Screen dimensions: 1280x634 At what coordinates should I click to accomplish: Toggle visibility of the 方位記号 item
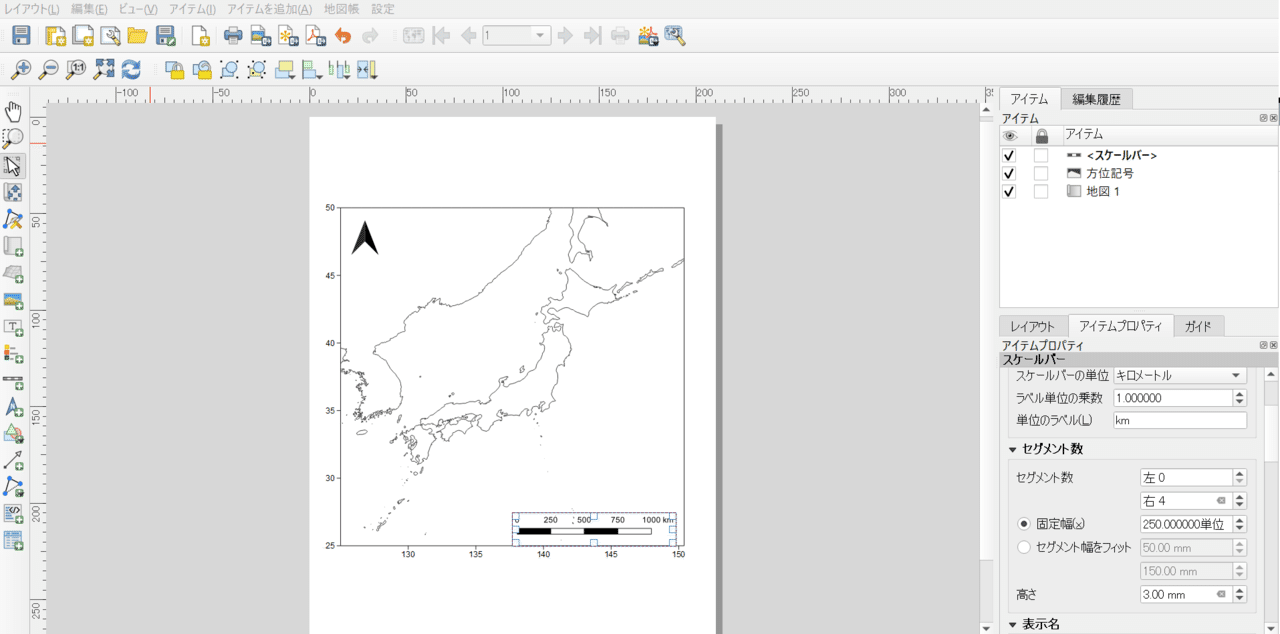(1008, 173)
